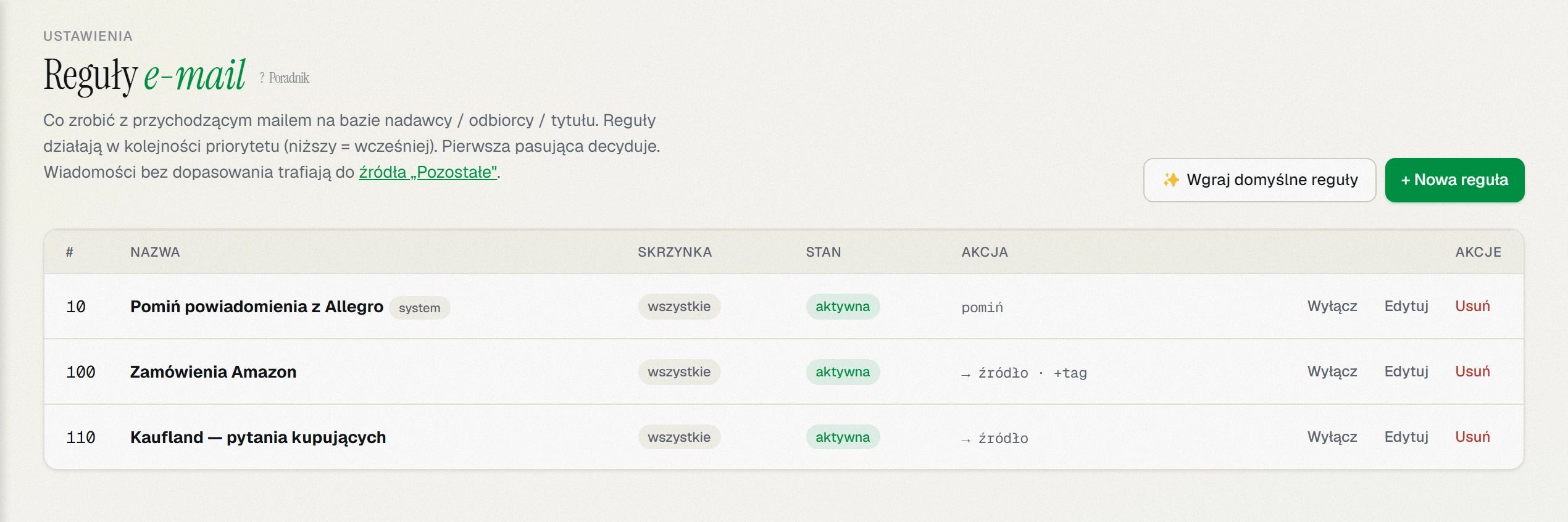Click the system badge beside Allegro rule
1568x522 pixels.
419,308
